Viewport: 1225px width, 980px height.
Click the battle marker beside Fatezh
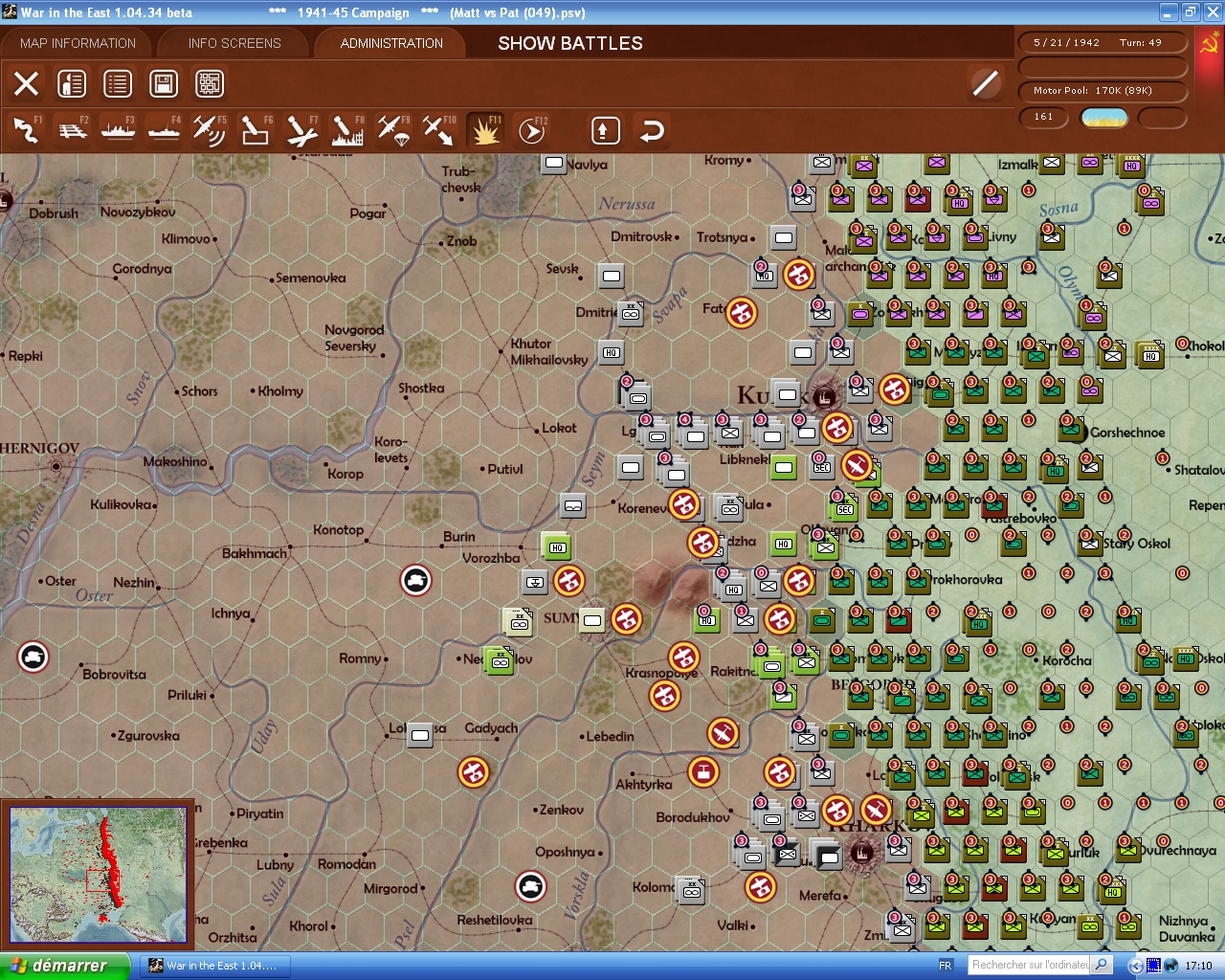(x=742, y=313)
